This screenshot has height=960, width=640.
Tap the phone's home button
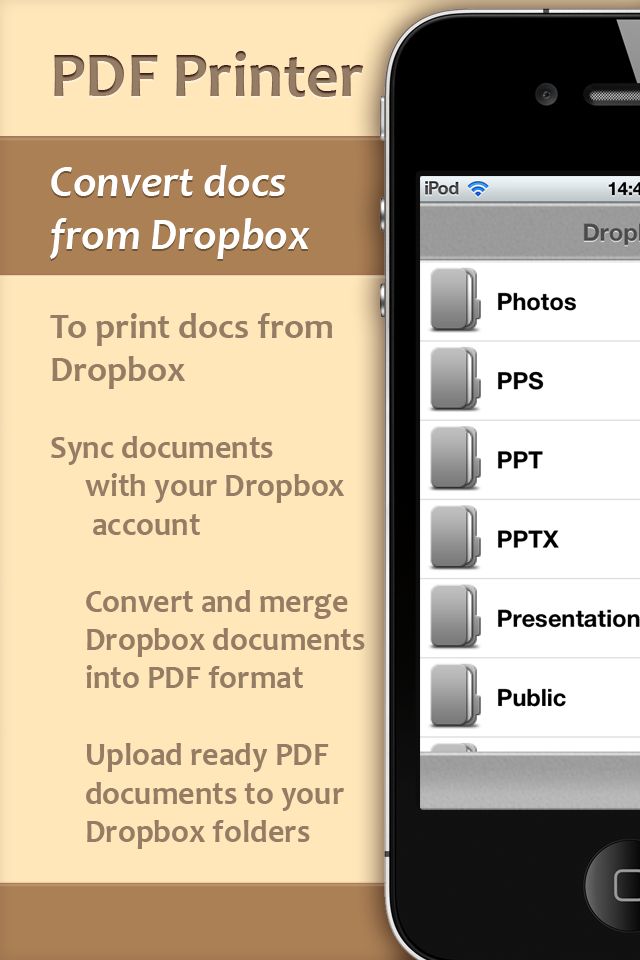tap(613, 885)
